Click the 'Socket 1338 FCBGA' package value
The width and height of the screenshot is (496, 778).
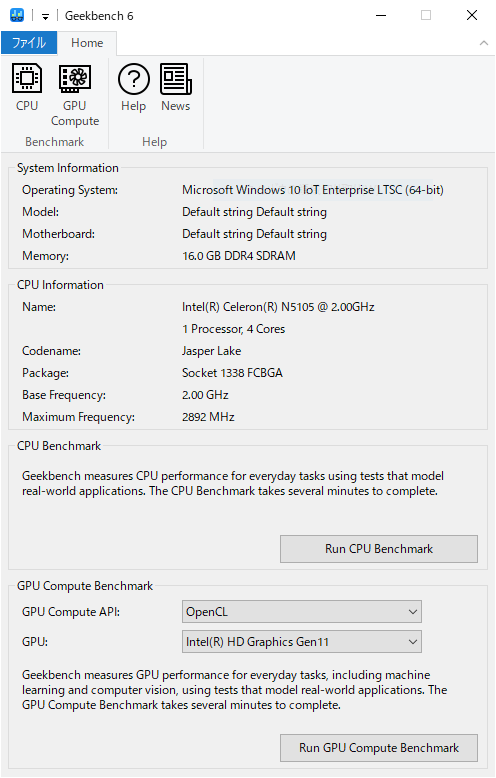[232, 373]
